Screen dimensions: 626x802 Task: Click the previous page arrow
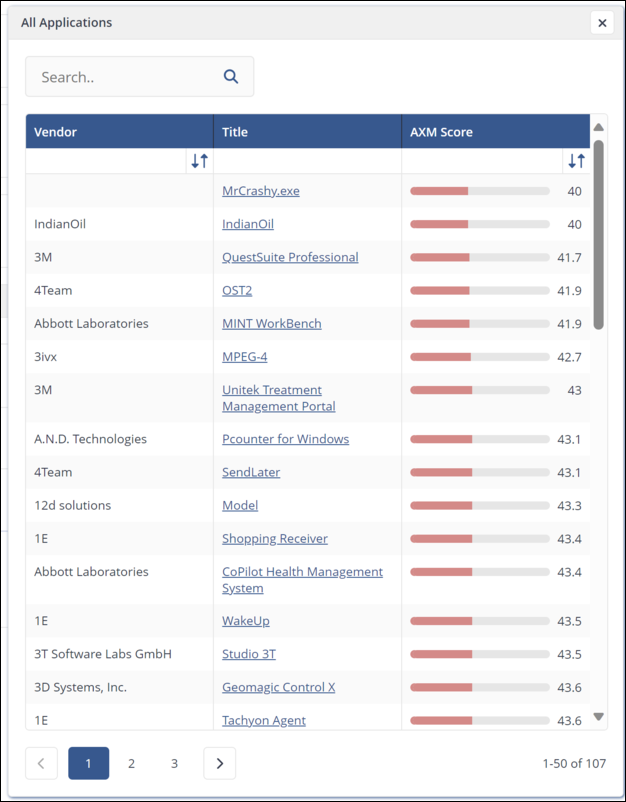pyautogui.click(x=41, y=763)
